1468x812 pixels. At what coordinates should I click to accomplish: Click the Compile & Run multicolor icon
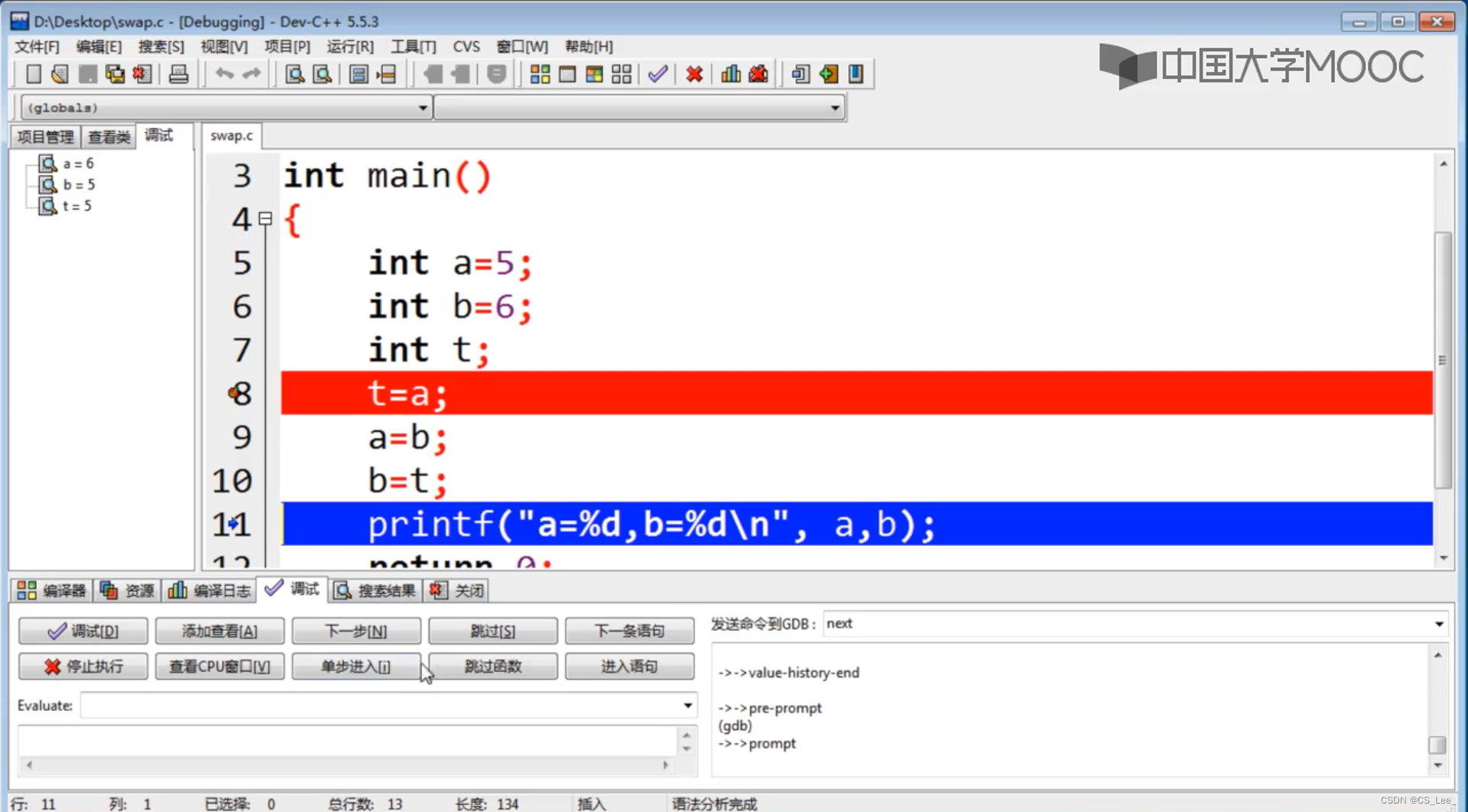[594, 74]
